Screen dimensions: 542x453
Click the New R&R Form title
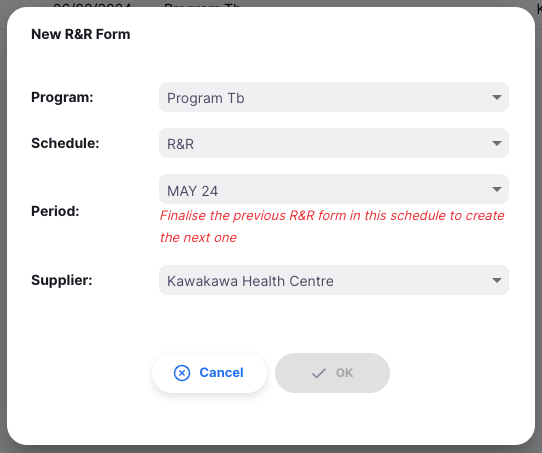pos(81,34)
